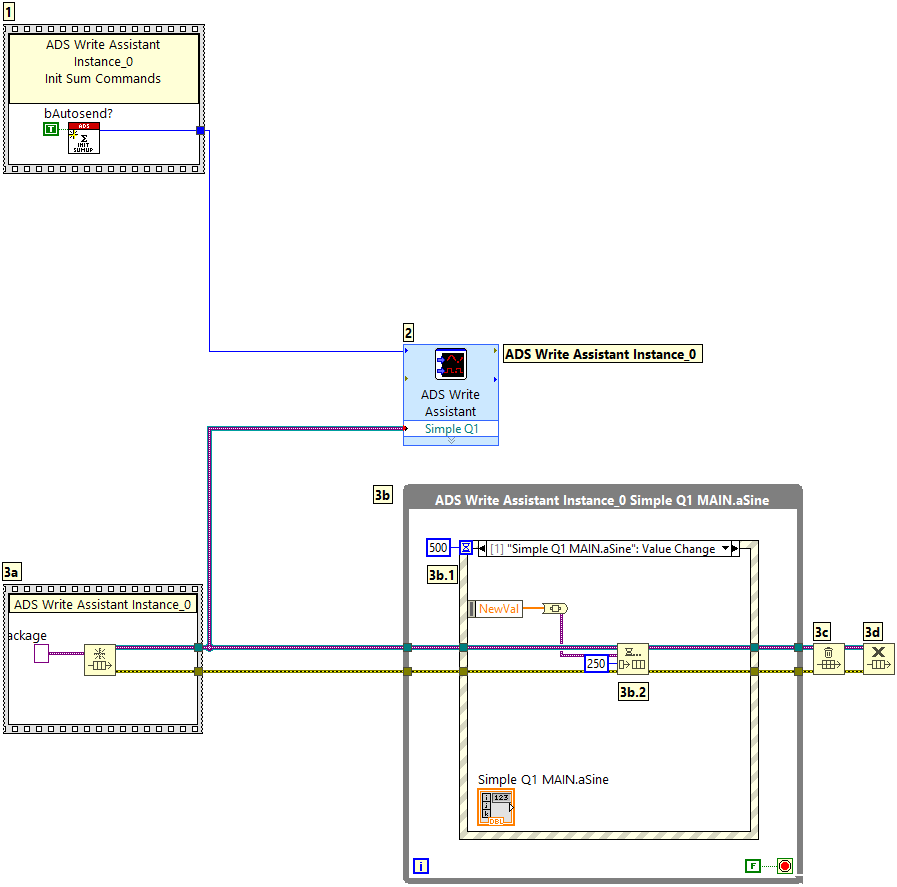Toggle the False constant near loop stop
The height and width of the screenshot is (887, 897).
tap(753, 866)
